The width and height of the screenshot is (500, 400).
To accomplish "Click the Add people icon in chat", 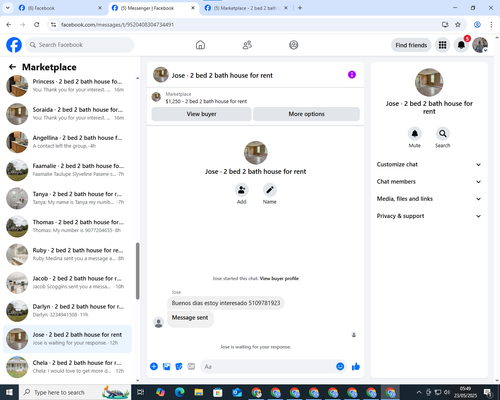I will (x=242, y=190).
